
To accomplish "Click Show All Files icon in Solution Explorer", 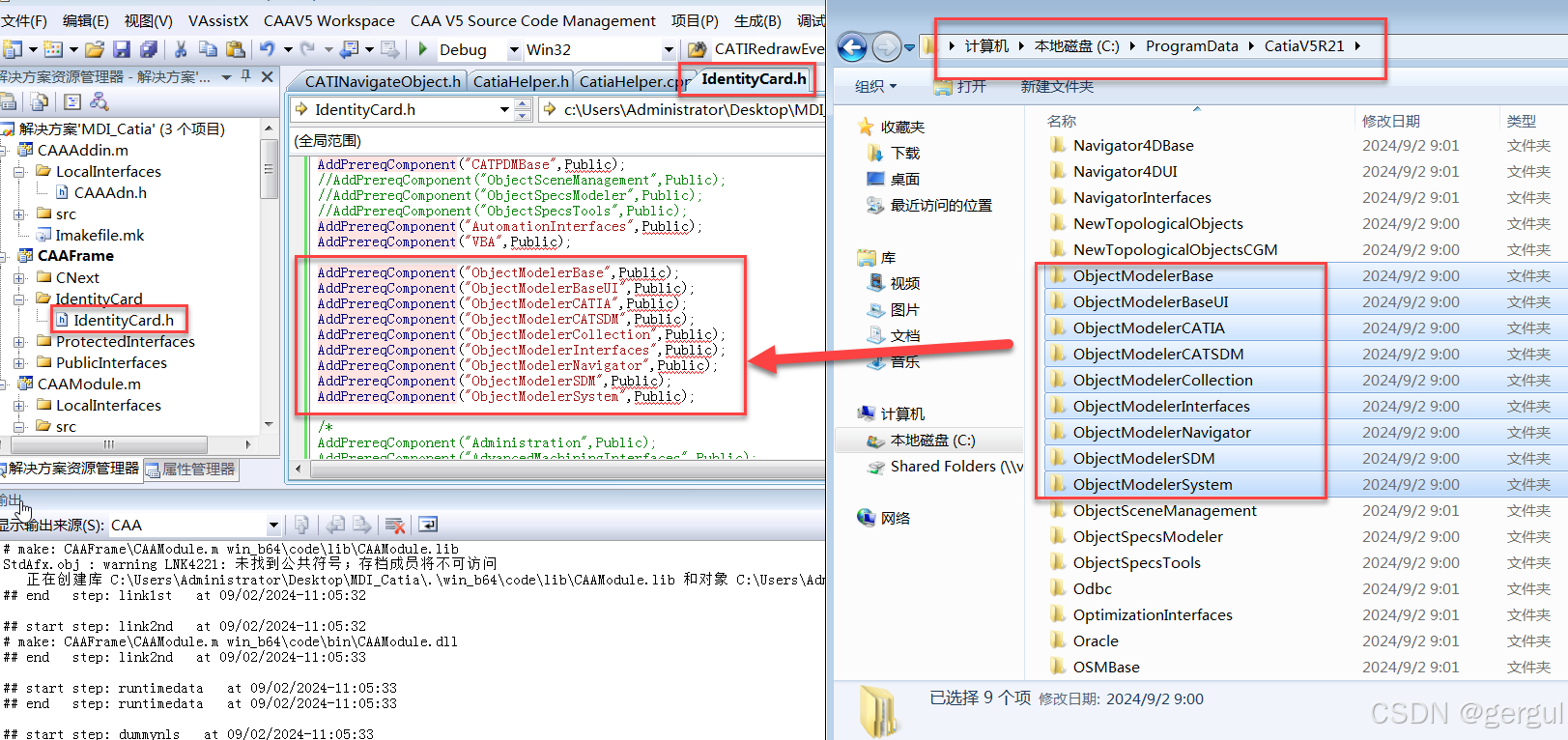I will click(x=39, y=101).
